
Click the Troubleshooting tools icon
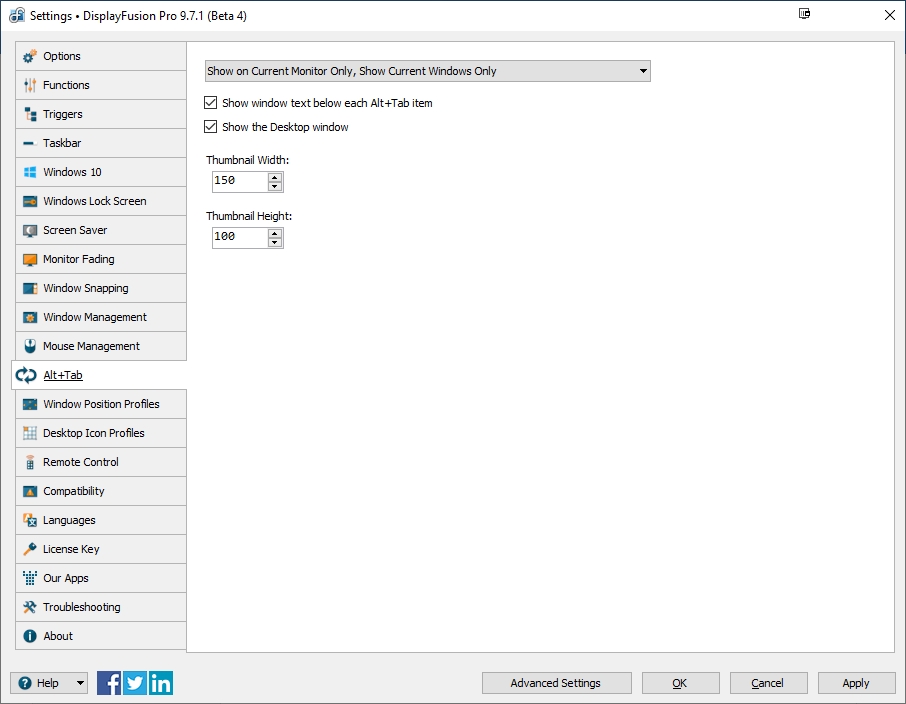point(30,607)
